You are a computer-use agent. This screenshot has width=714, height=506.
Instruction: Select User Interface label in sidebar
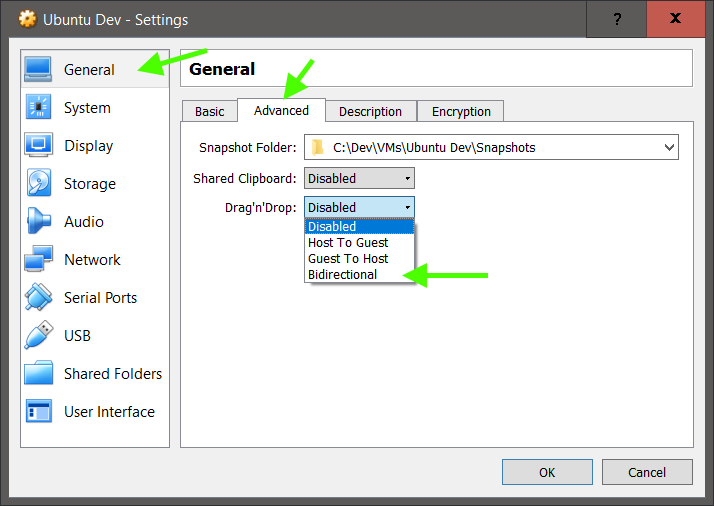click(109, 412)
